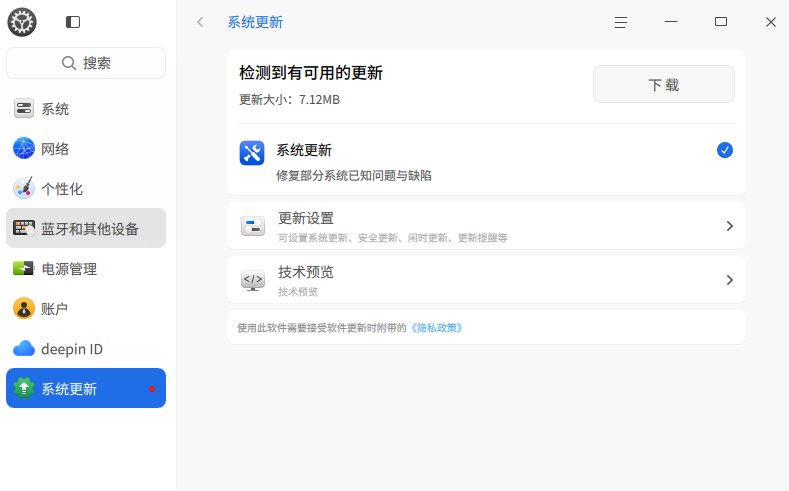Image resolution: width=789 pixels, height=491 pixels.
Task: Click 修复部分系统已知问题与缺陷 description
Action: coord(354,176)
